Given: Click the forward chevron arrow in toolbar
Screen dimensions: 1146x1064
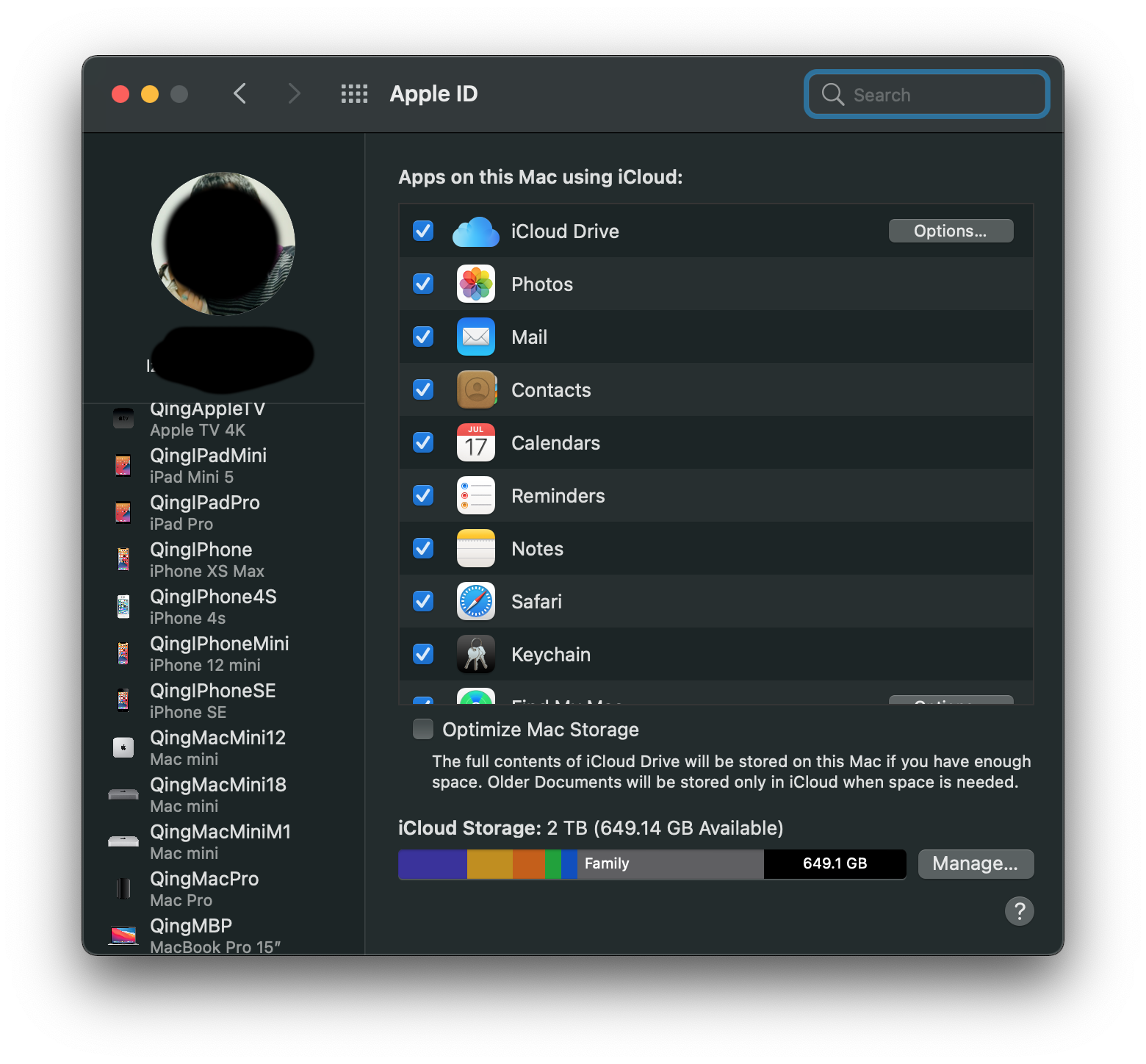Looking at the screenshot, I should [295, 93].
